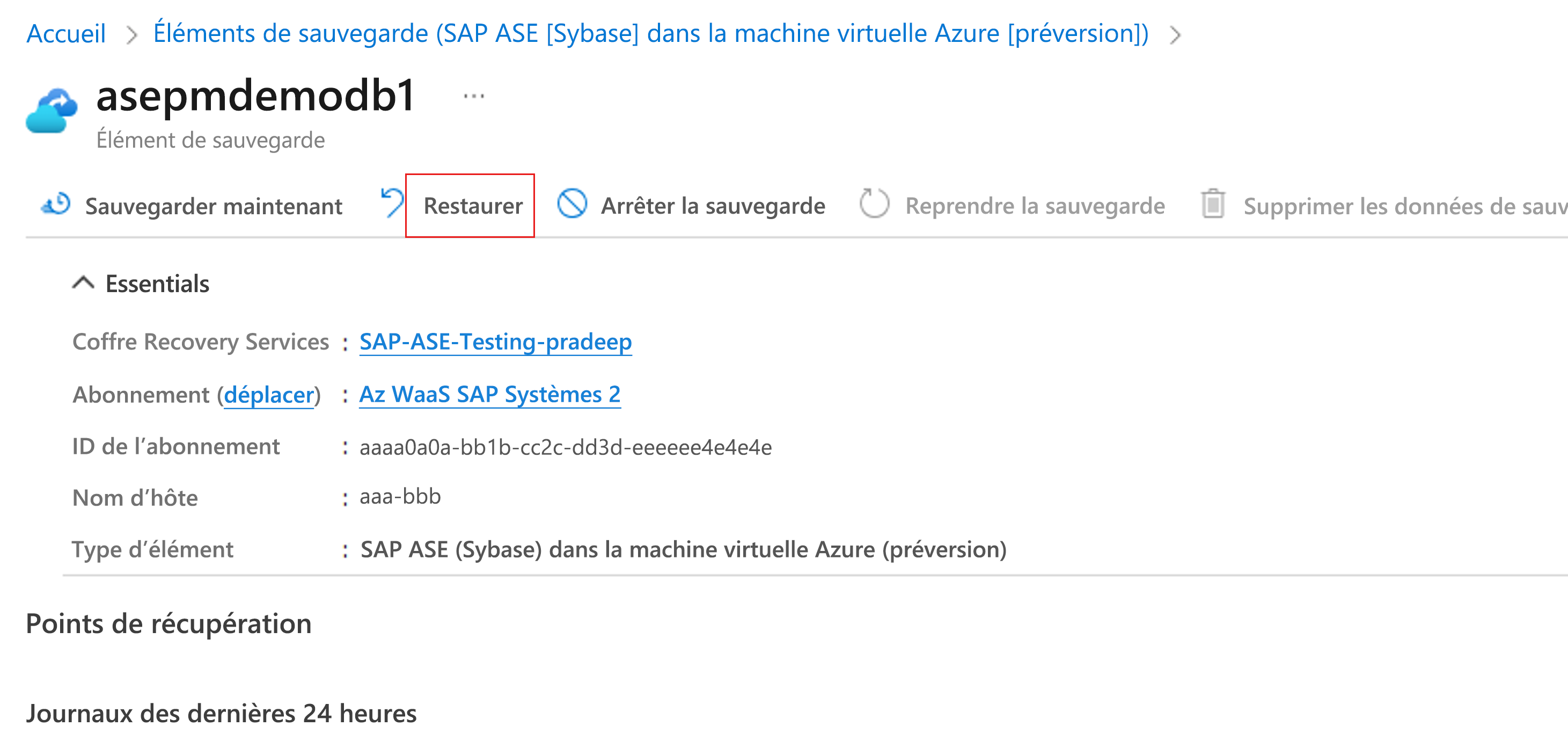Click the asepmdemodb1 cloud backup icon
The width and height of the screenshot is (1568, 748).
(x=52, y=112)
